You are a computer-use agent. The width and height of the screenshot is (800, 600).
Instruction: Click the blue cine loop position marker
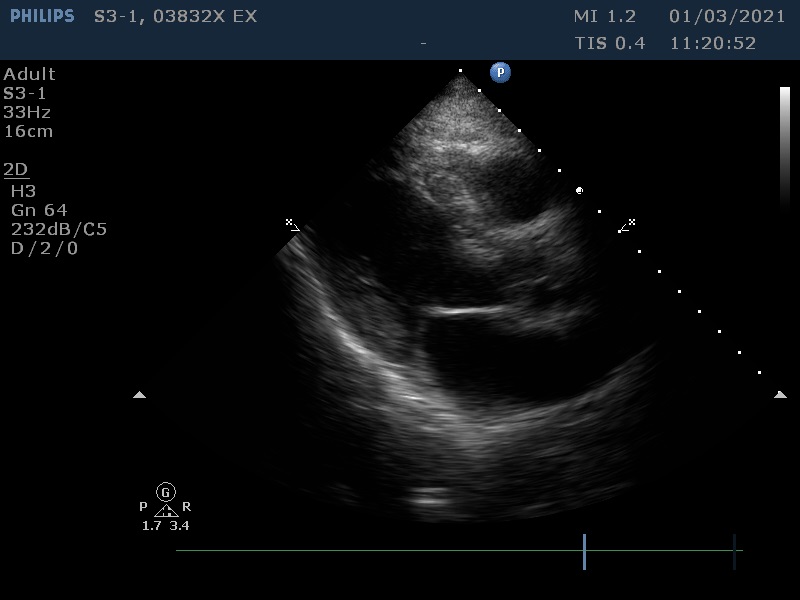click(584, 551)
